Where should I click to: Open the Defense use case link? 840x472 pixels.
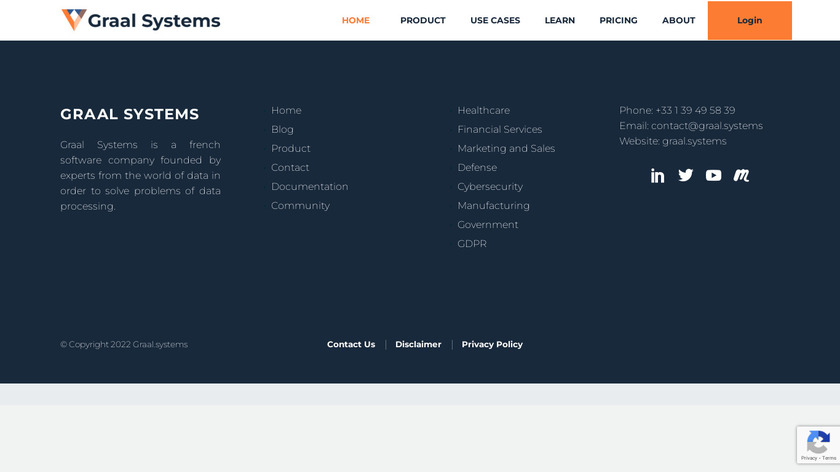(x=477, y=168)
